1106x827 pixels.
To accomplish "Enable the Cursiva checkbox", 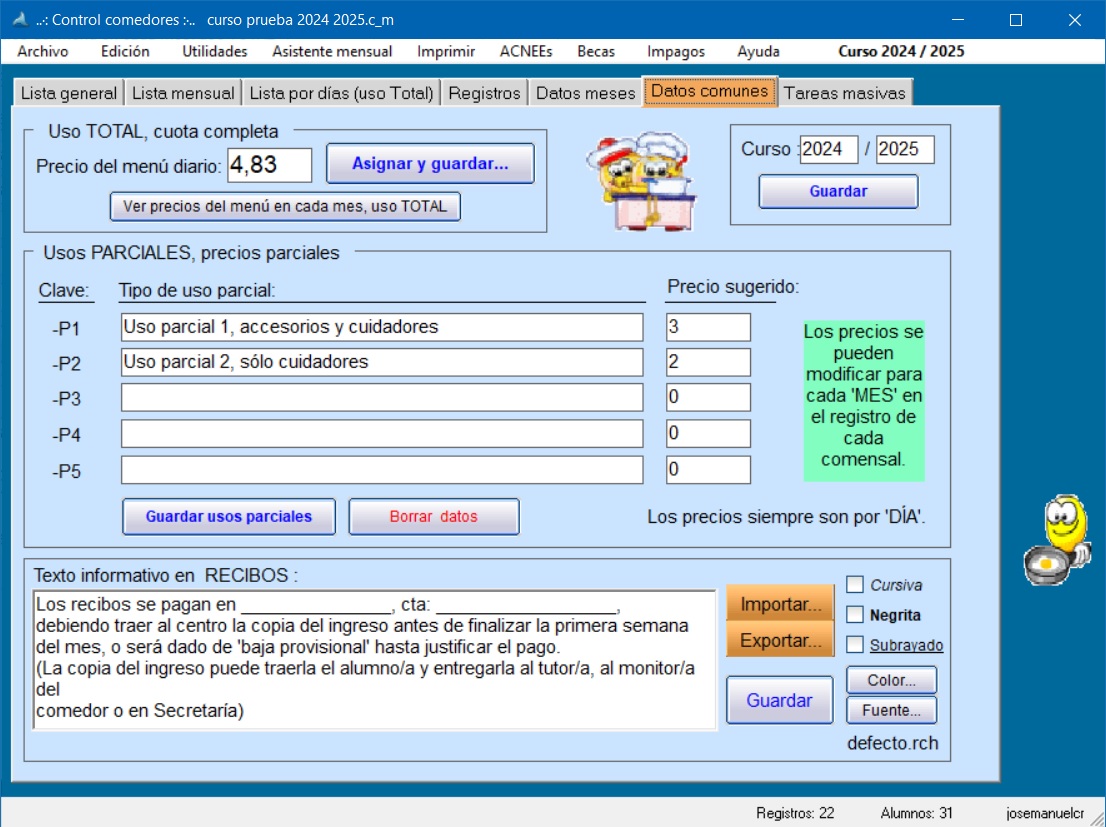I will click(856, 585).
